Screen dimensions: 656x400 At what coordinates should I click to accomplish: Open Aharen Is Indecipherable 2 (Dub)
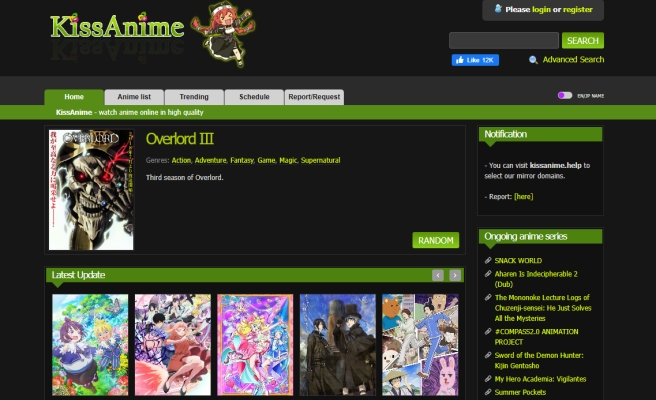pyautogui.click(x=536, y=279)
